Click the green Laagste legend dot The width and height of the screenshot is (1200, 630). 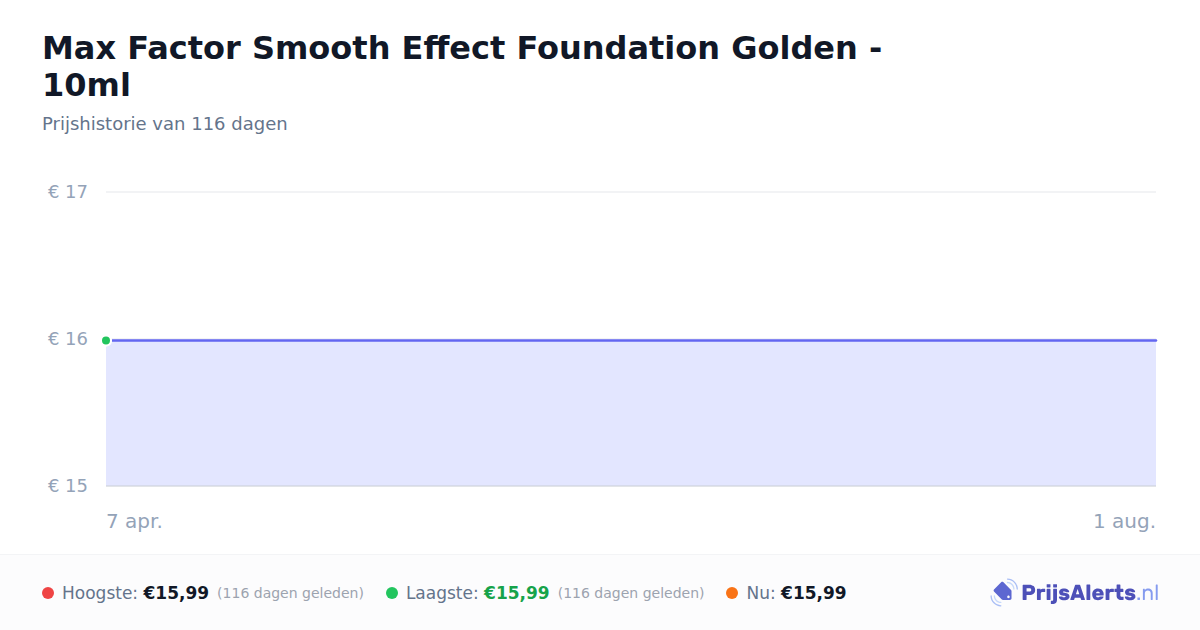pos(392,593)
